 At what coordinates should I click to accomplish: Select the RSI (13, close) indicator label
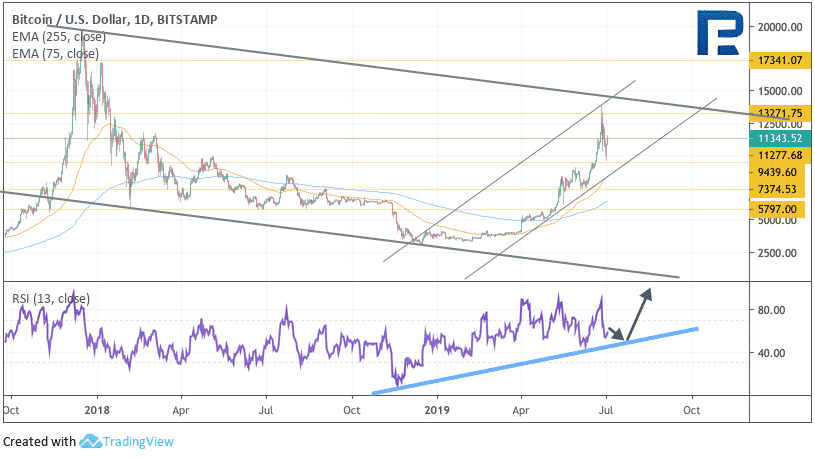(x=51, y=299)
